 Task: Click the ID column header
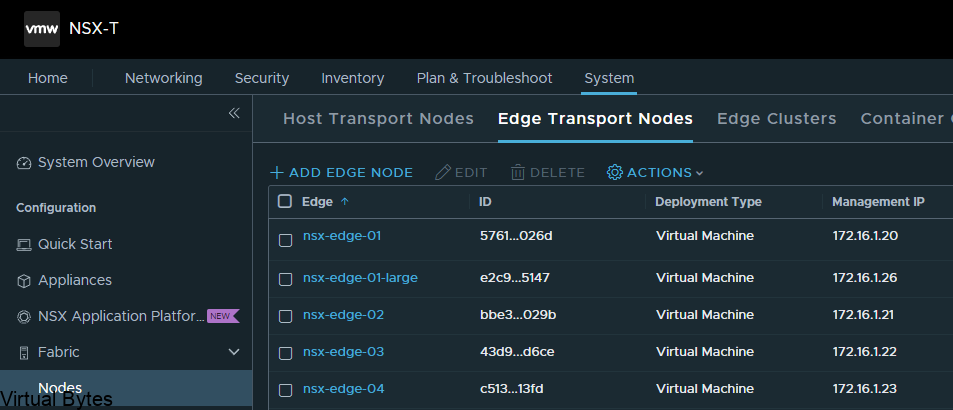pyautogui.click(x=485, y=202)
